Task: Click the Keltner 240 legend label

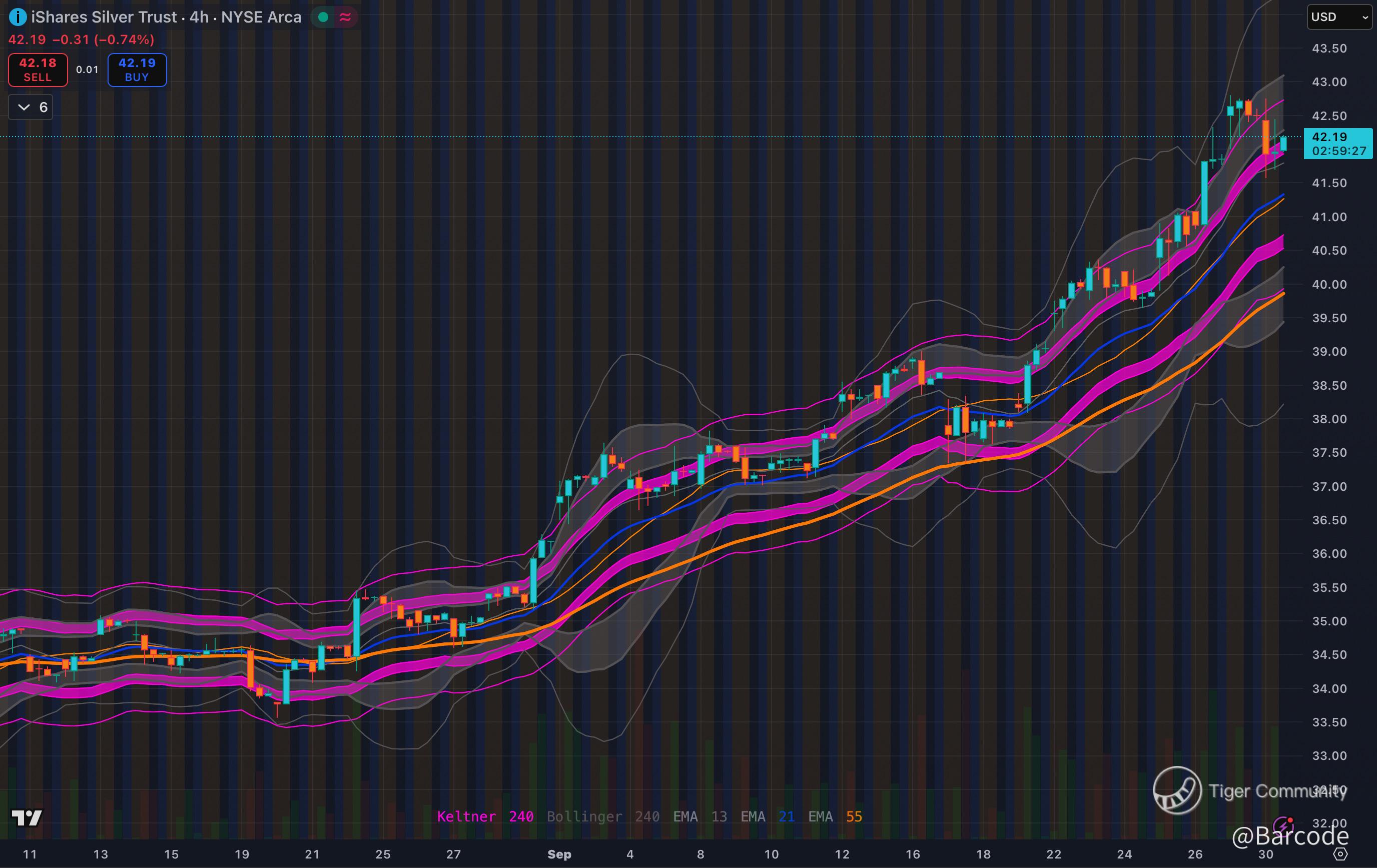Action: (x=485, y=816)
